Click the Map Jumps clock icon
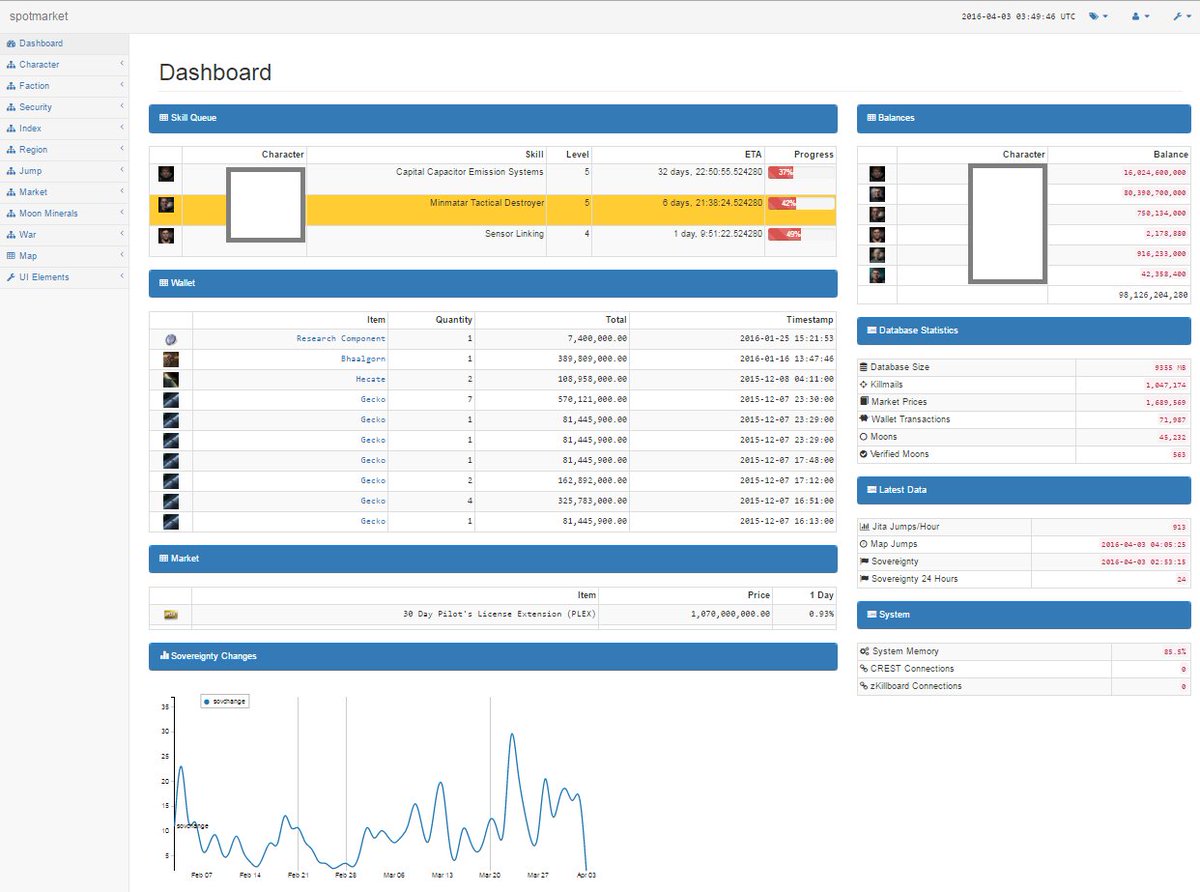This screenshot has width=1200, height=892. (x=864, y=544)
